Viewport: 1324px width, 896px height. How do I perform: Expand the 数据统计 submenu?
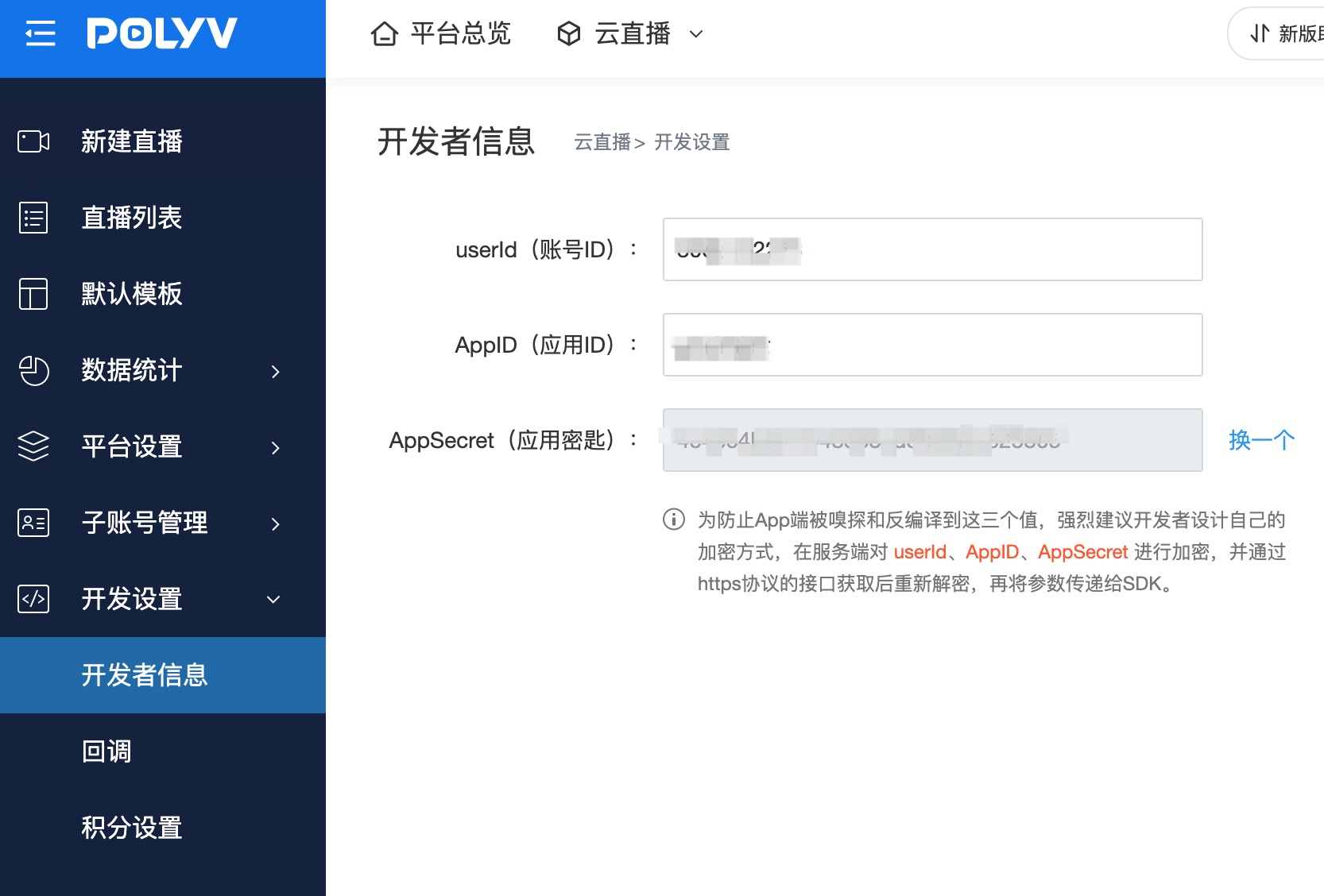pyautogui.click(x=275, y=371)
